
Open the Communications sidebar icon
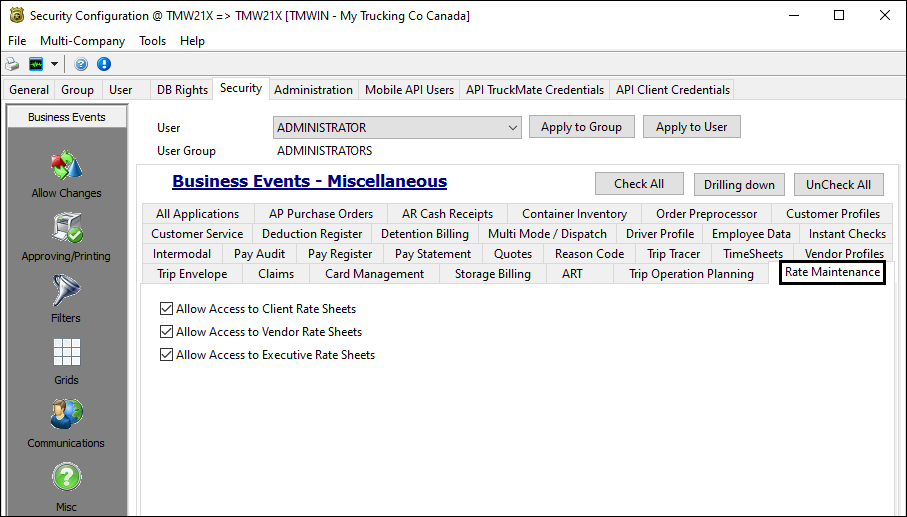click(x=67, y=414)
